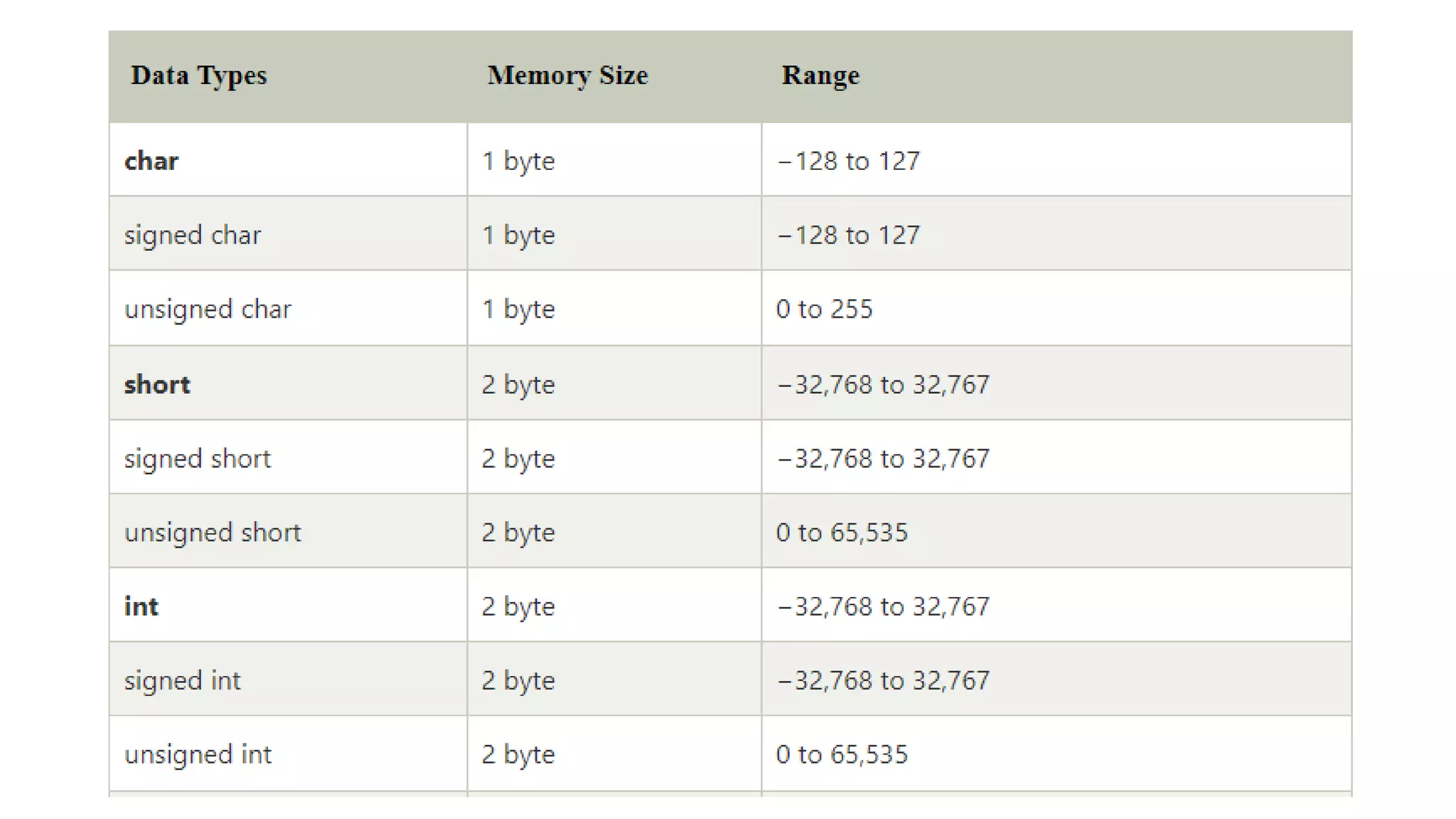Click the Range column header
Screen dimensions: 1456x819
point(820,75)
